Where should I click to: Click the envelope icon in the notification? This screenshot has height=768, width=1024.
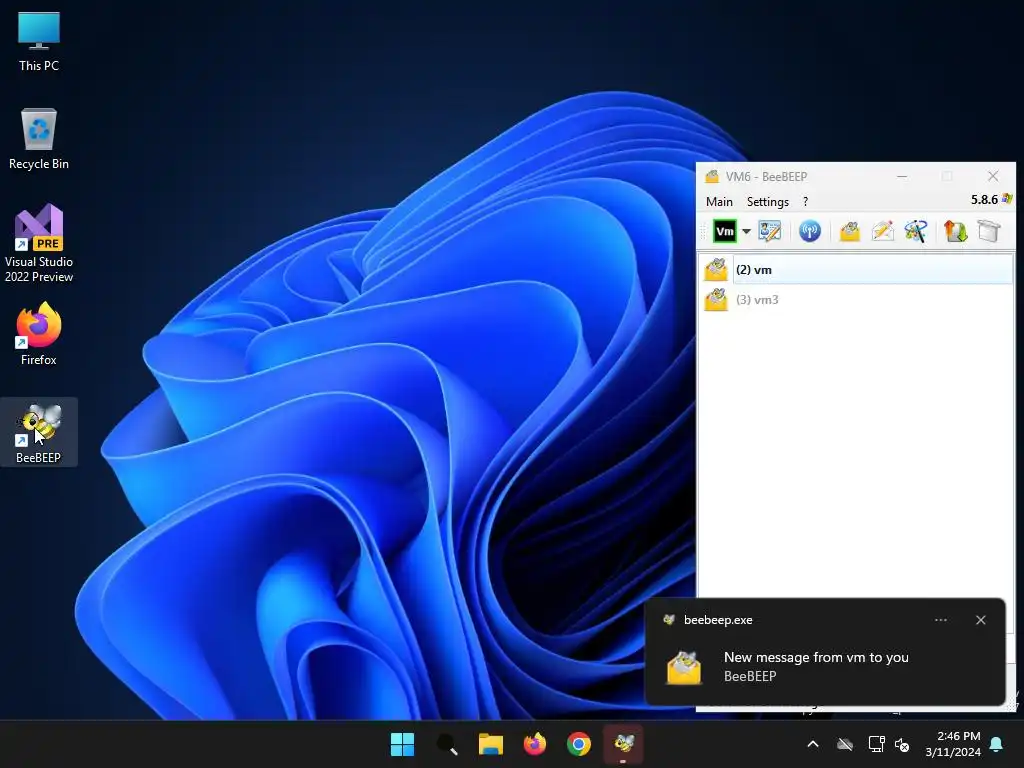[x=684, y=667]
